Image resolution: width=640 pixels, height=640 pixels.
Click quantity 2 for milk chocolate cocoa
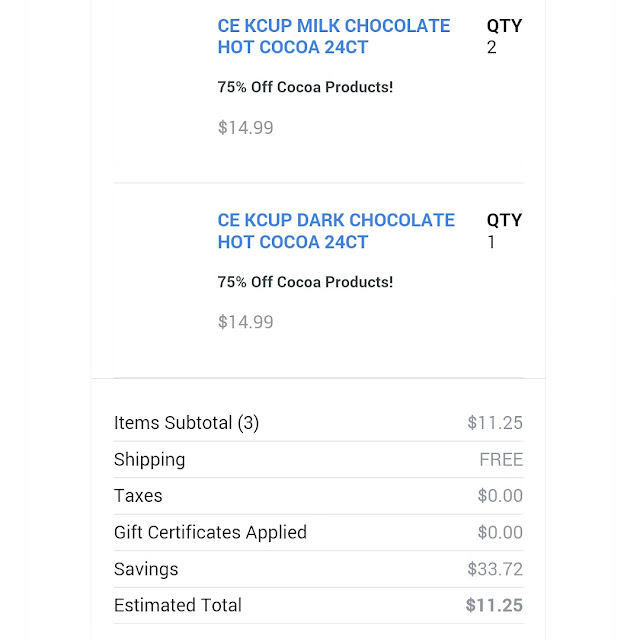[x=491, y=47]
